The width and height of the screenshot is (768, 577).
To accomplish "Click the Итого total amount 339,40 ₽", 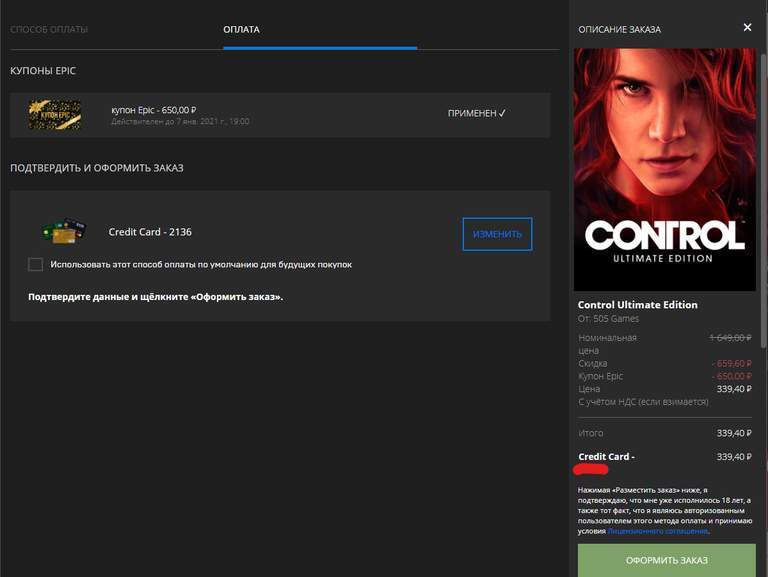I will 734,433.
